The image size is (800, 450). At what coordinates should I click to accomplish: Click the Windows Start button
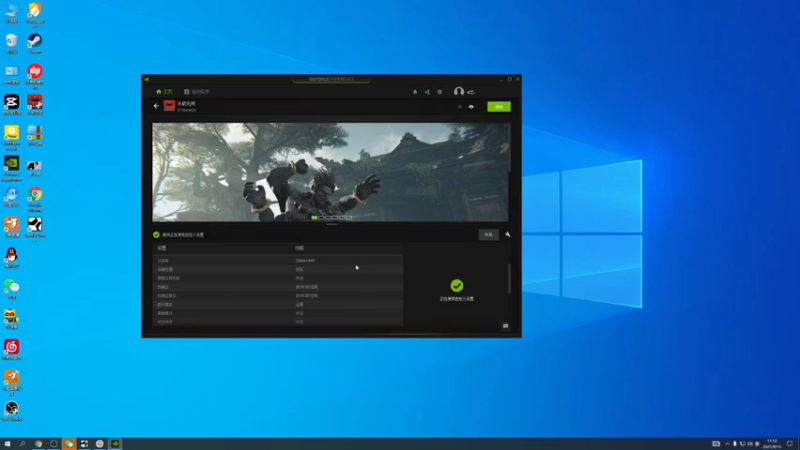7,444
